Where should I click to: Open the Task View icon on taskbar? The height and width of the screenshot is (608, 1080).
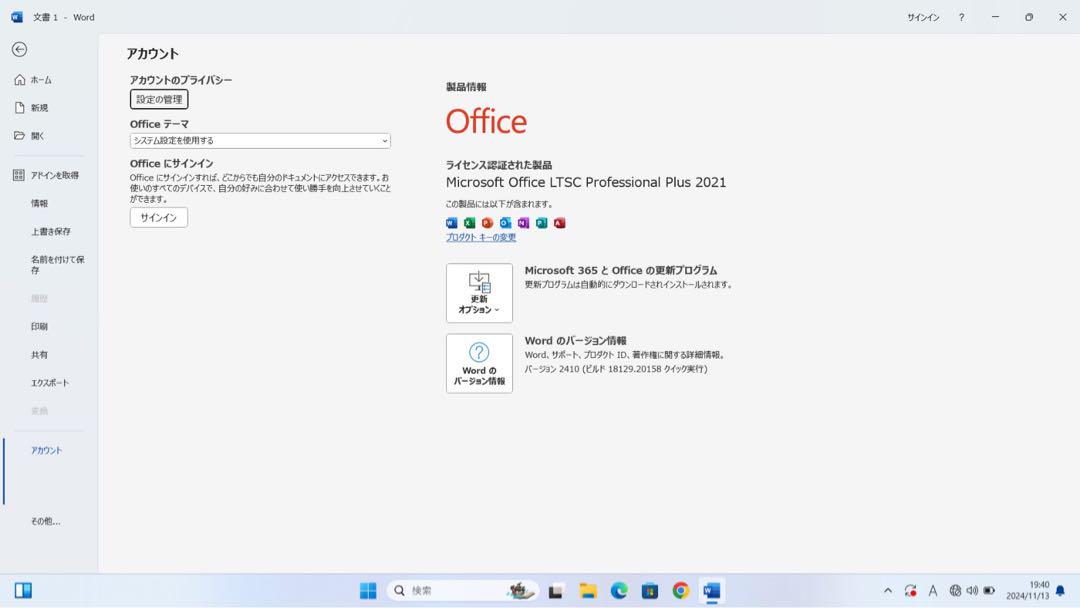point(556,591)
